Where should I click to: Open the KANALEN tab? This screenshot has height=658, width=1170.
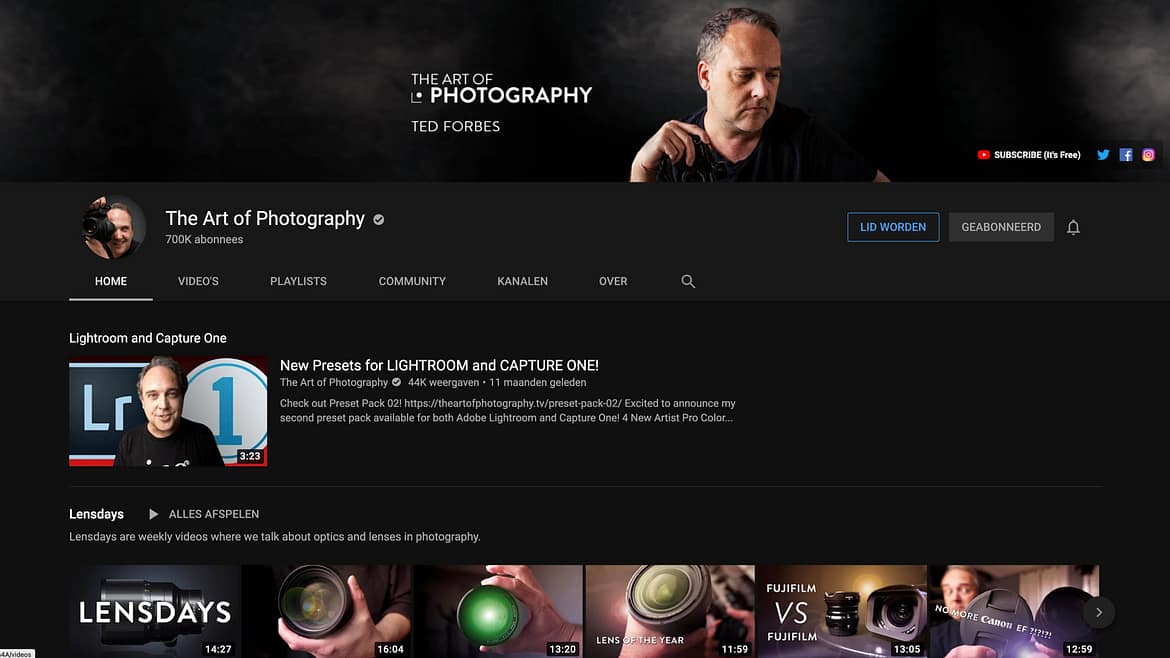(x=522, y=281)
